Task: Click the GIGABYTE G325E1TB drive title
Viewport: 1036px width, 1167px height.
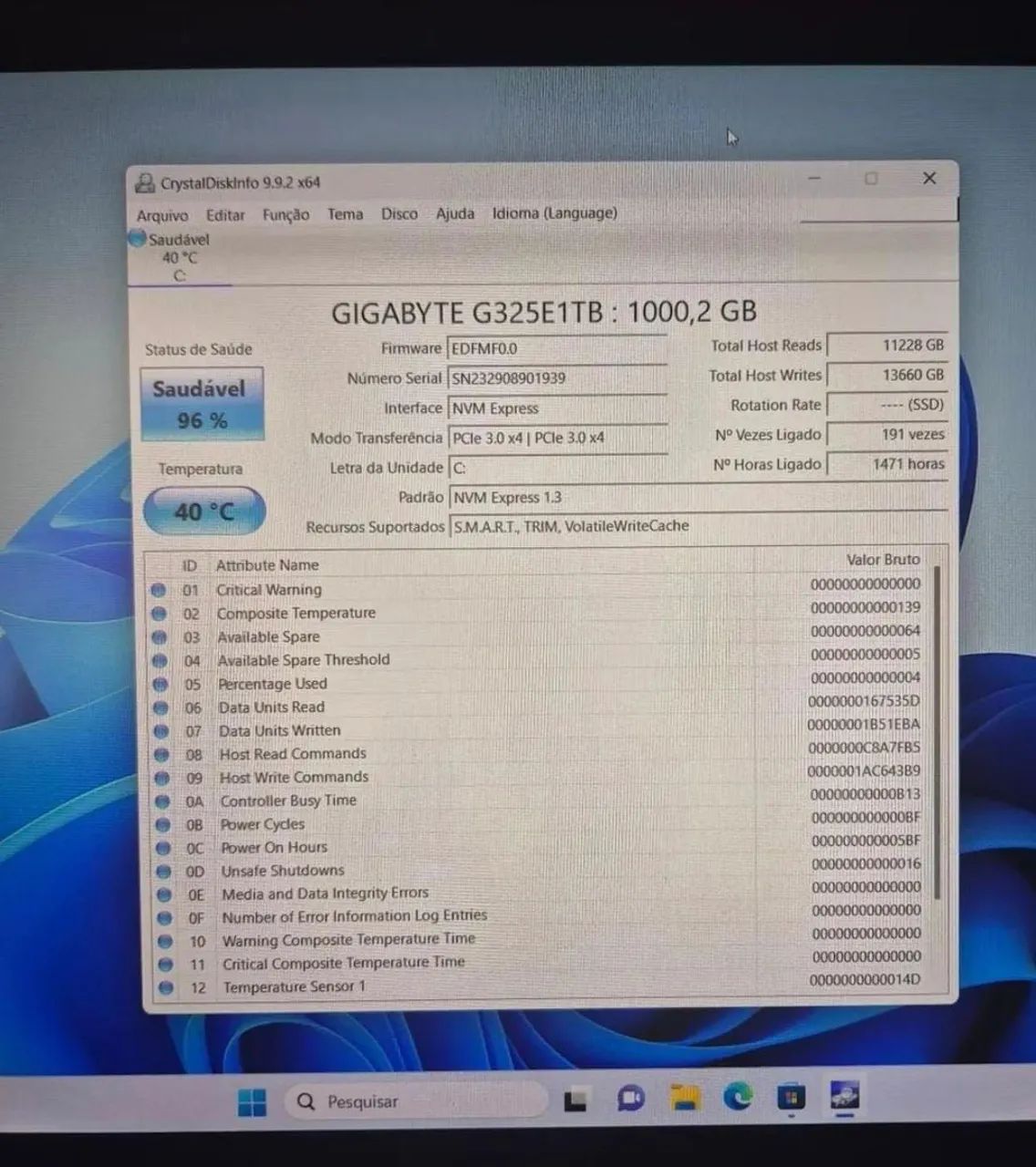Action: (x=544, y=313)
